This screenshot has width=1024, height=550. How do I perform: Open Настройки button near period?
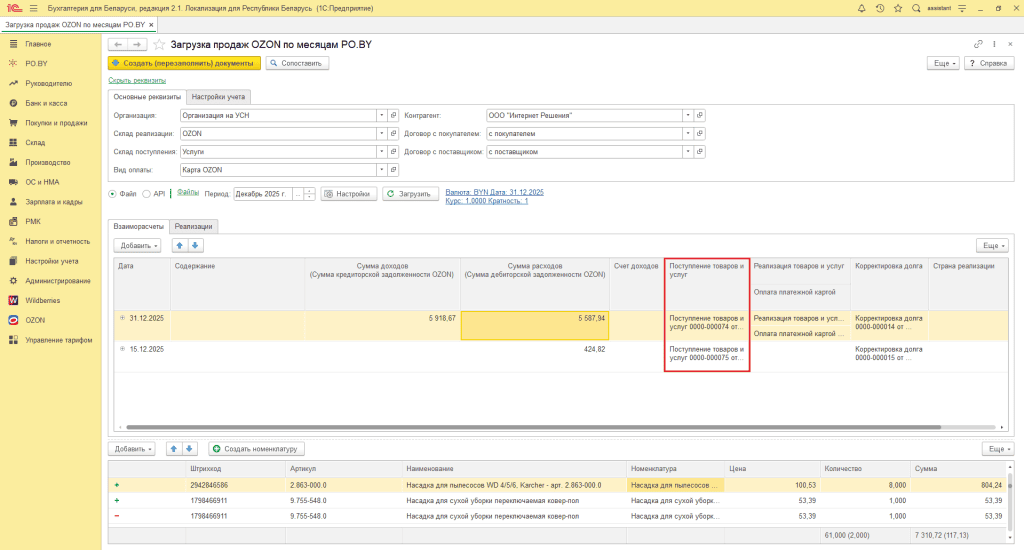pos(349,194)
